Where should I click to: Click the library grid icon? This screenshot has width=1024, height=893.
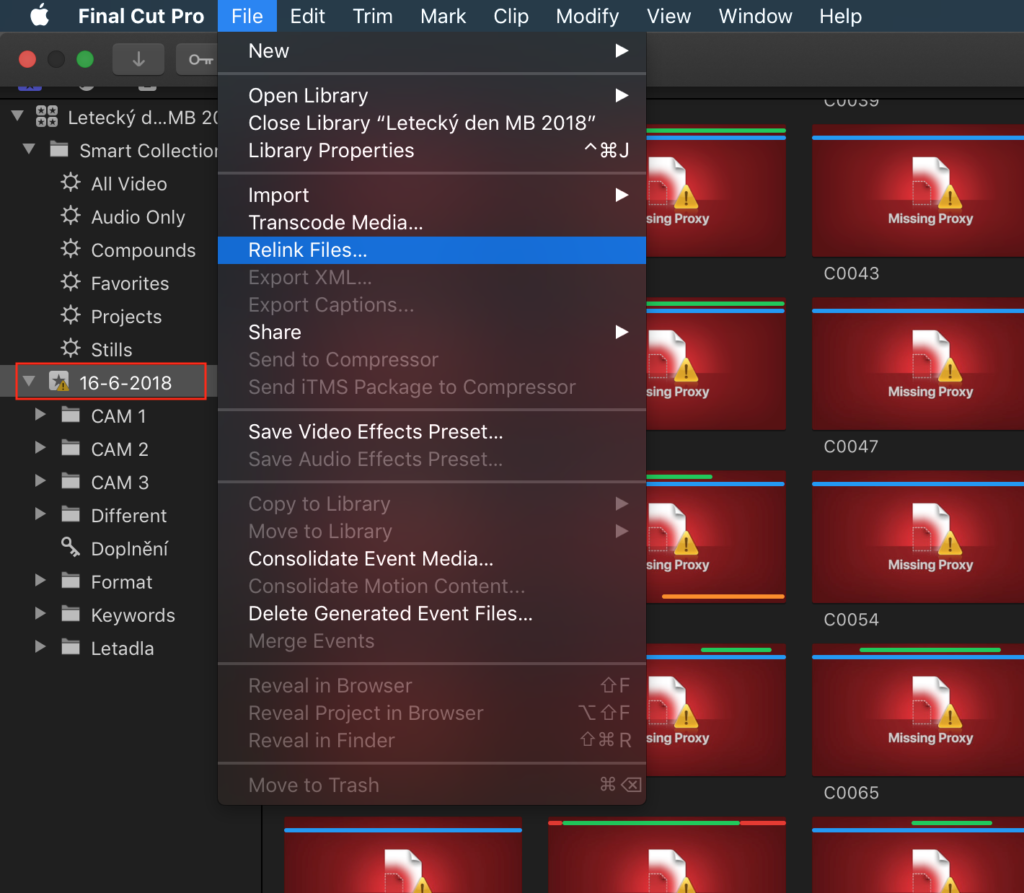pyautogui.click(x=47, y=117)
